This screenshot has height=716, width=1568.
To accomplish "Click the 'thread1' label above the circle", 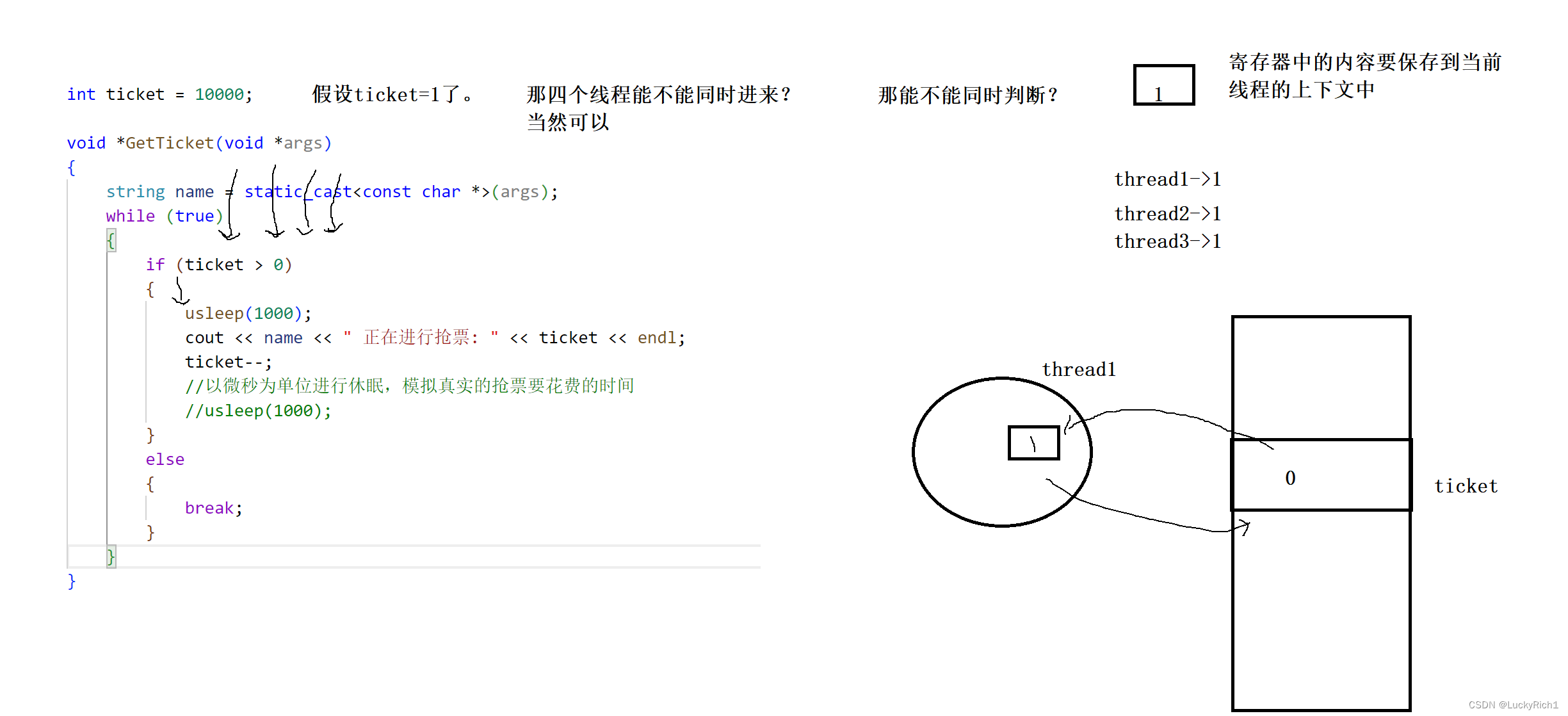I will pyautogui.click(x=1079, y=370).
